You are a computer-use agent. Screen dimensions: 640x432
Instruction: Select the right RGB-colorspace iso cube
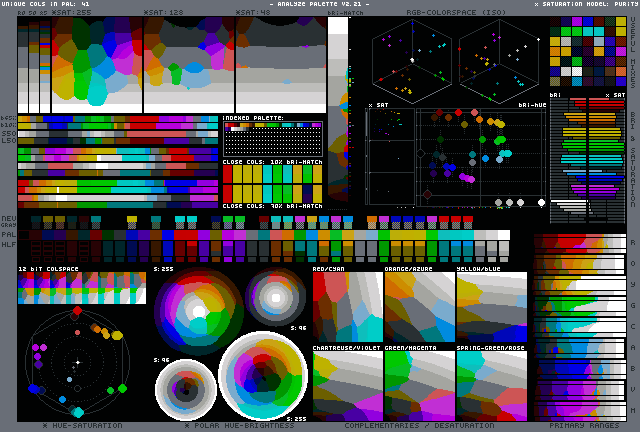tap(502, 60)
